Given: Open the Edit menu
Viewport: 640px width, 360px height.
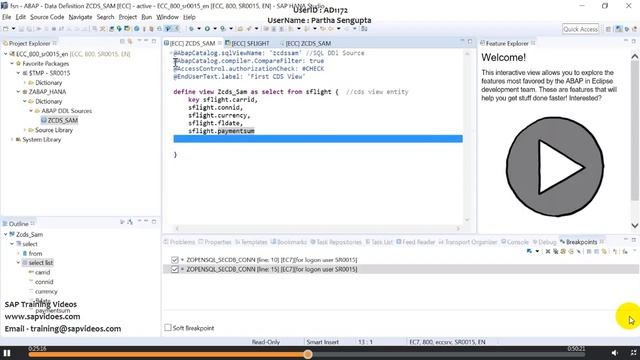Looking at the screenshot, I should 20,17.
